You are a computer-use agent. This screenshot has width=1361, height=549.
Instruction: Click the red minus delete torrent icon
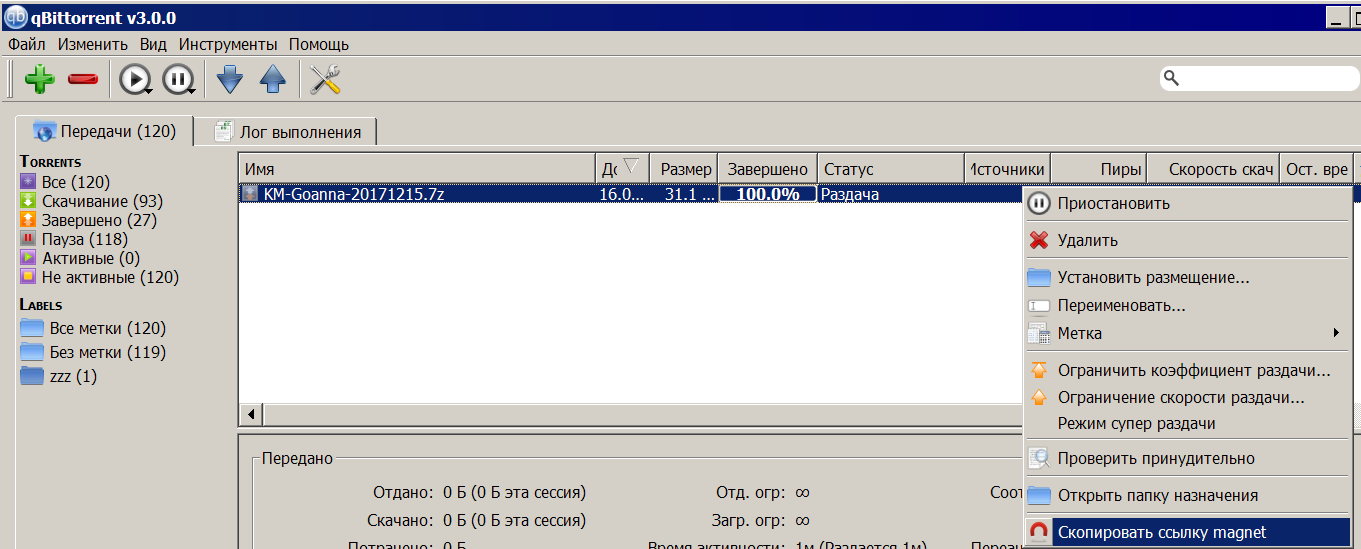(x=83, y=79)
